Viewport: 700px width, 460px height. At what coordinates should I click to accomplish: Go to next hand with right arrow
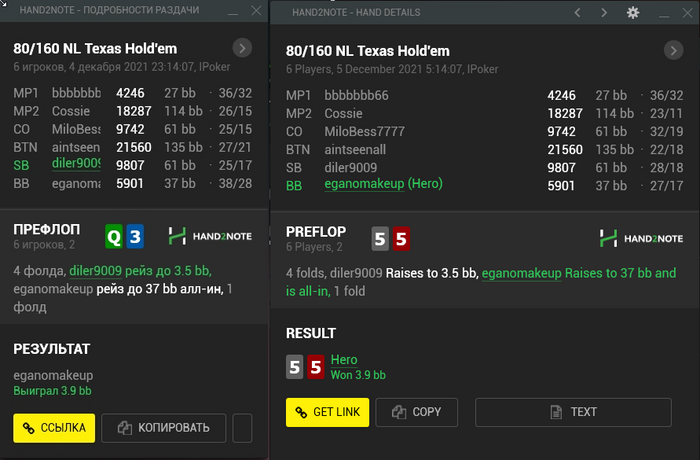604,13
